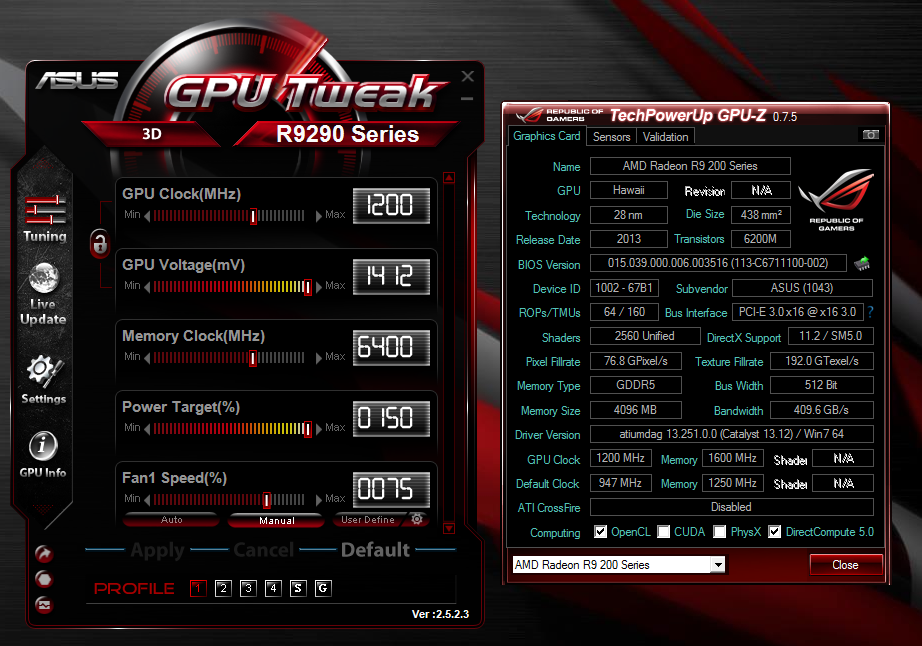Select profile 4

click(273, 588)
